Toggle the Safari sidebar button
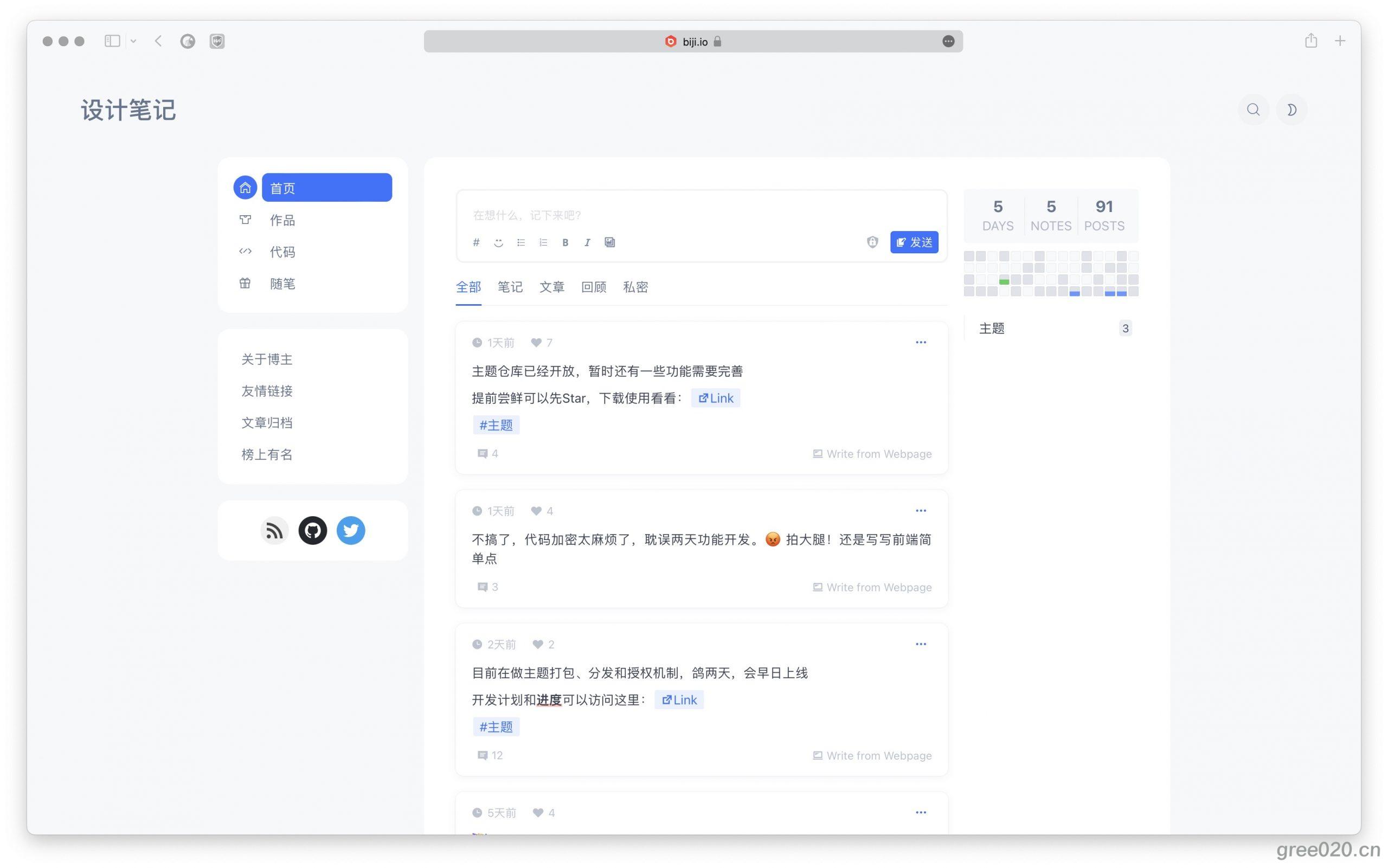1388x868 pixels. point(112,41)
